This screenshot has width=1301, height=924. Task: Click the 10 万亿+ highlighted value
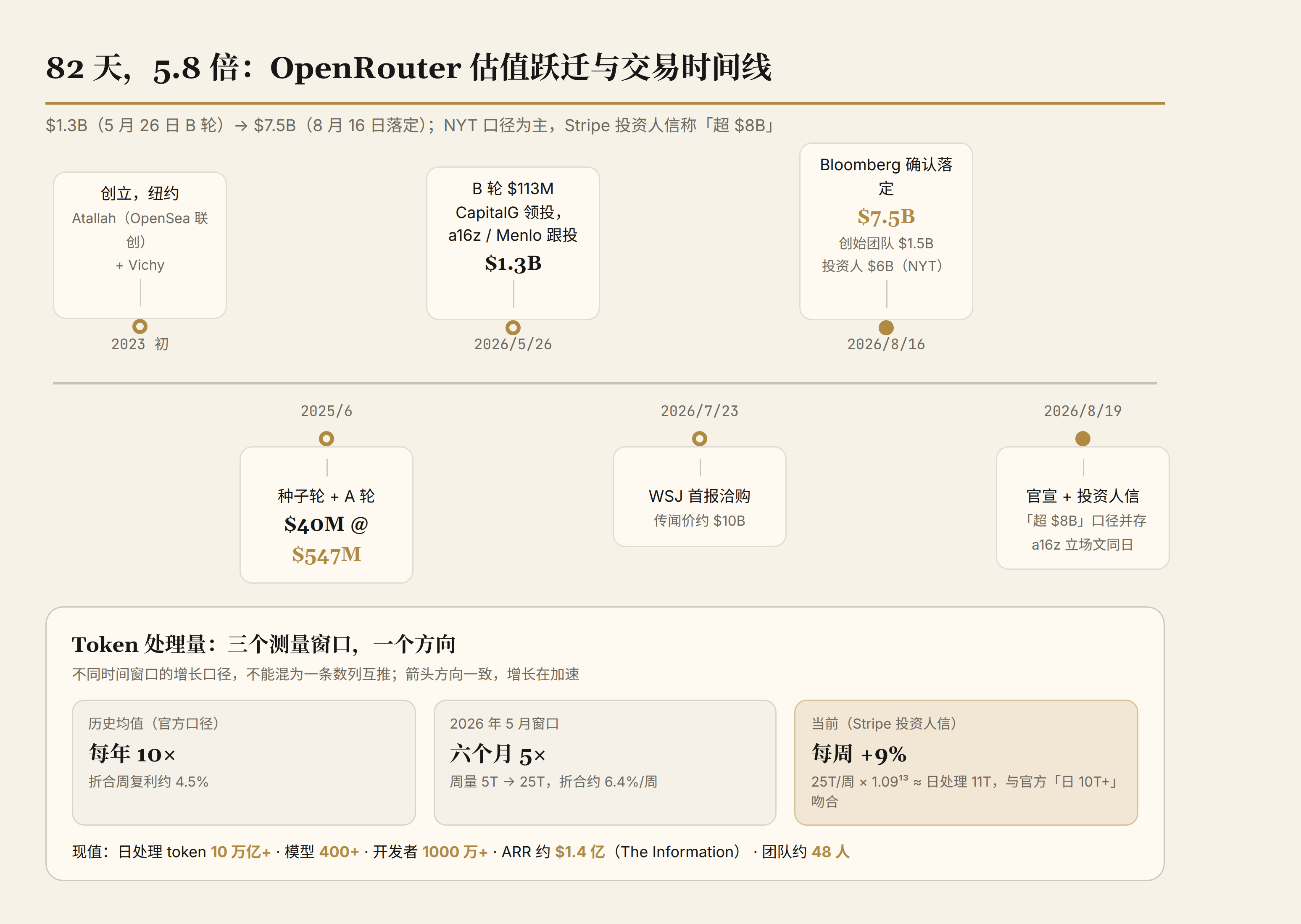241,852
